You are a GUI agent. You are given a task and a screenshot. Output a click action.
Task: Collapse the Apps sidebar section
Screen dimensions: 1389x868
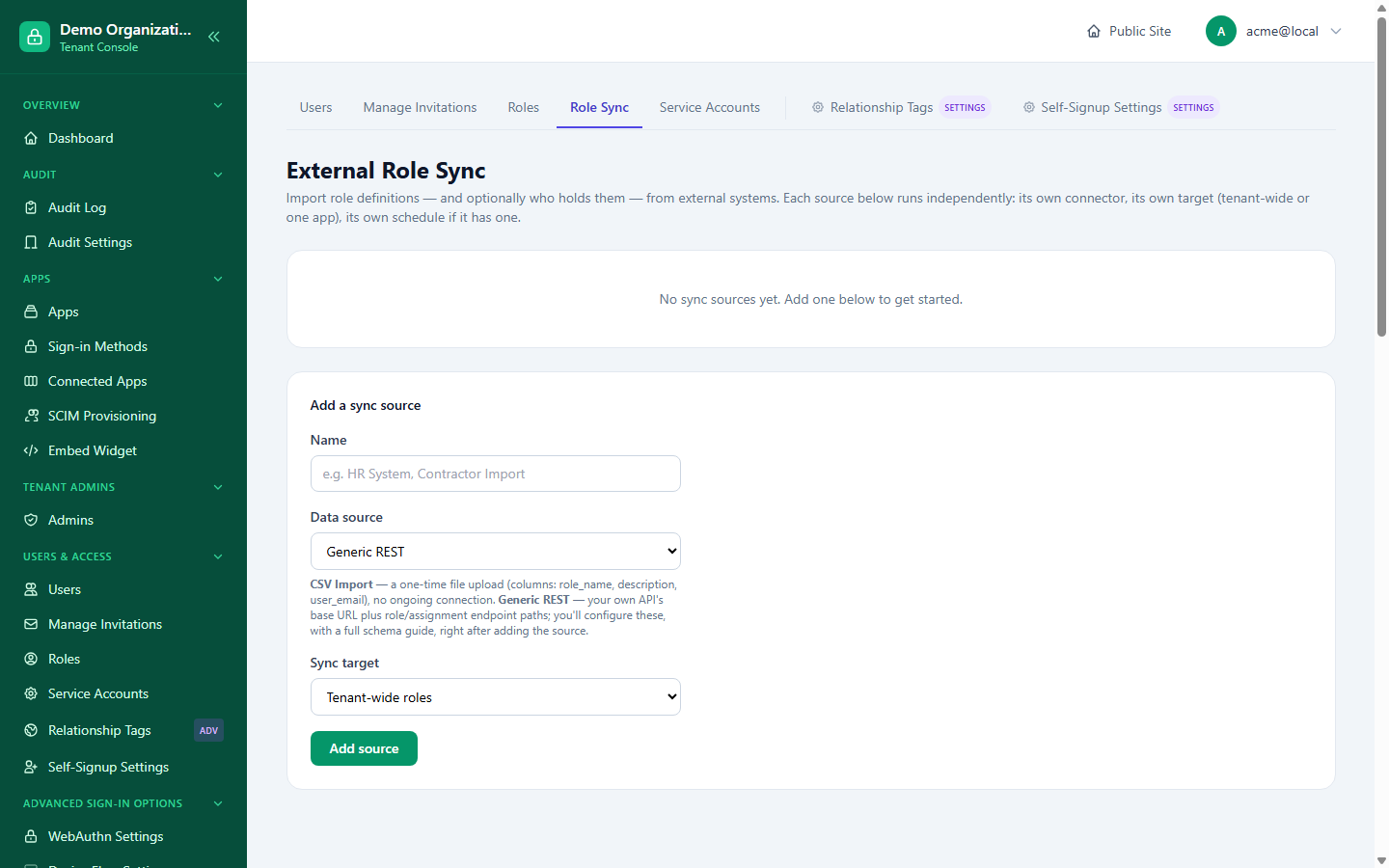(218, 279)
